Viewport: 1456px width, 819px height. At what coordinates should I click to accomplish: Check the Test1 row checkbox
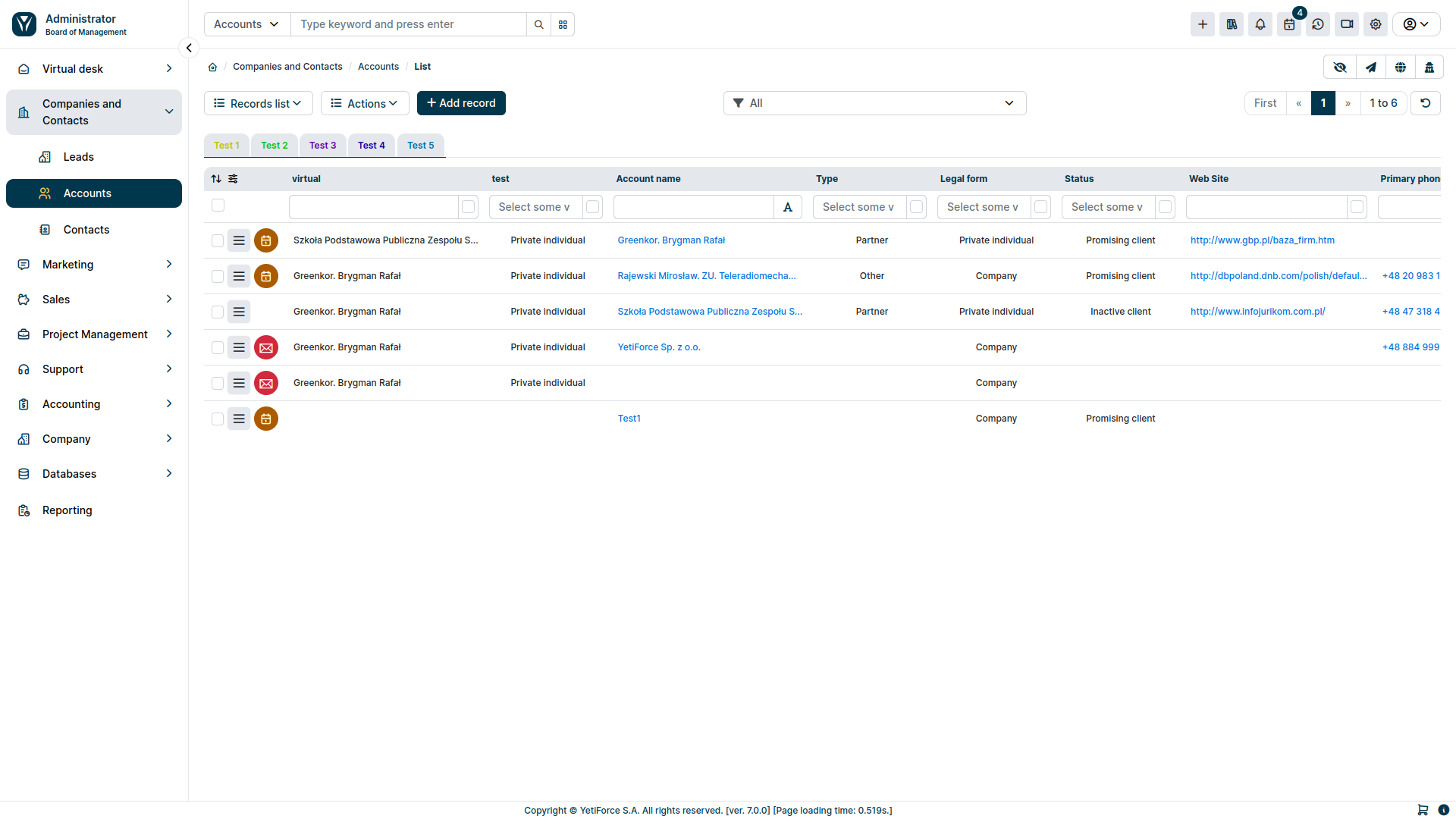tap(218, 419)
